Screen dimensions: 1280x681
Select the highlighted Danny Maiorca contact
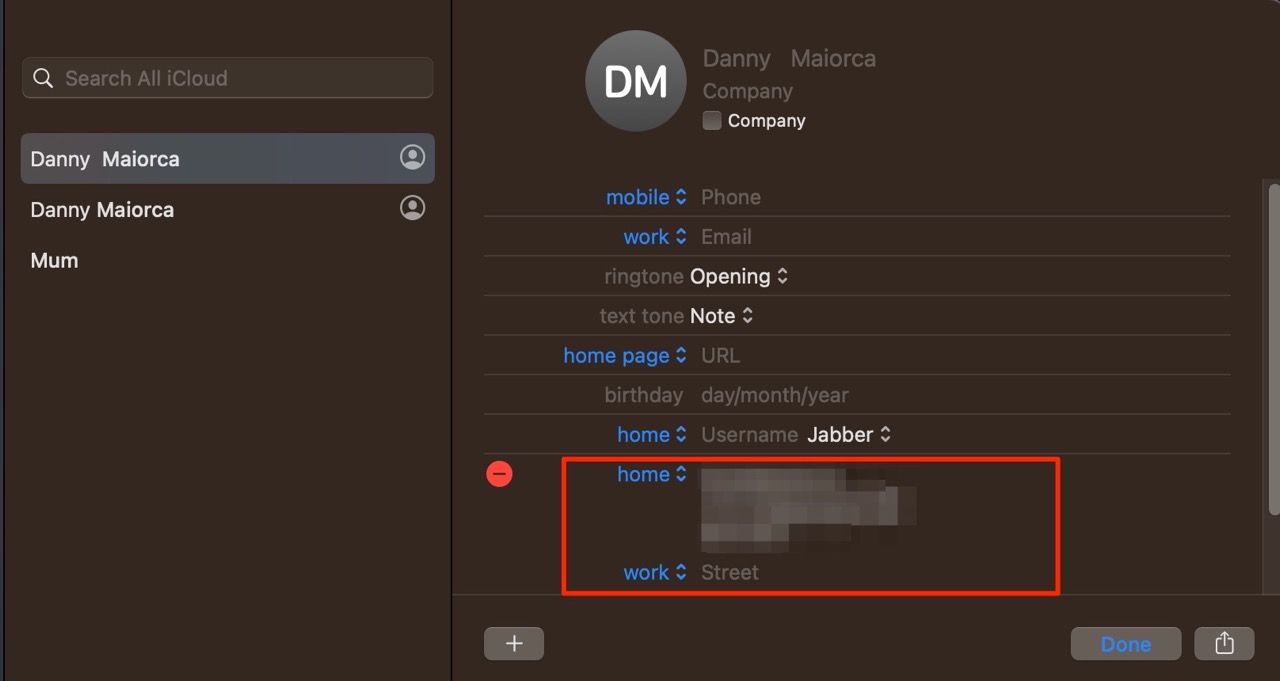point(228,158)
